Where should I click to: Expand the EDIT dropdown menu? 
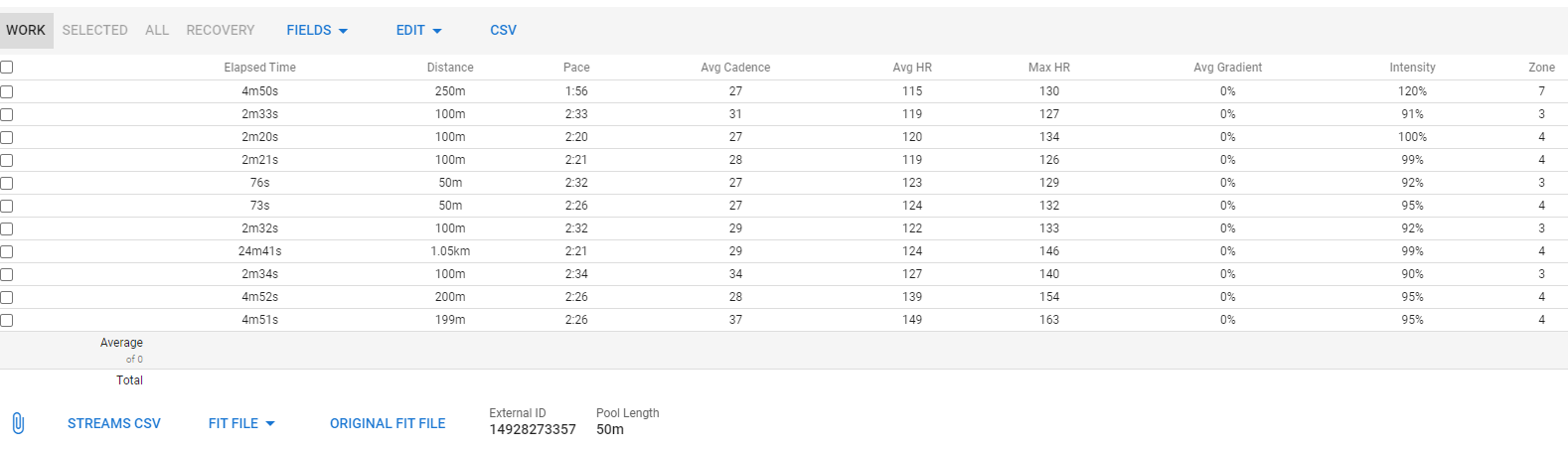tap(418, 30)
